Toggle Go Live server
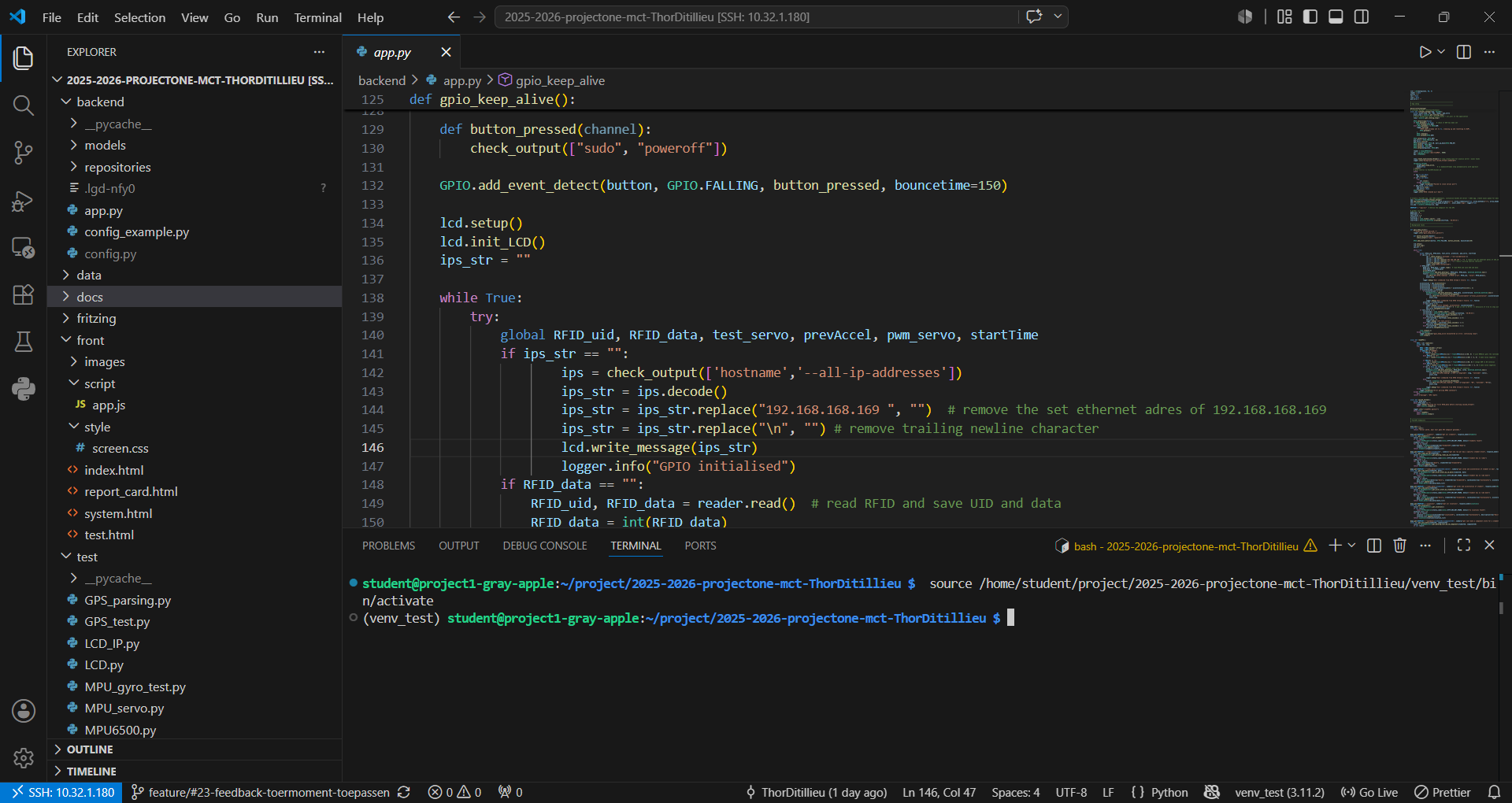 click(x=1369, y=793)
